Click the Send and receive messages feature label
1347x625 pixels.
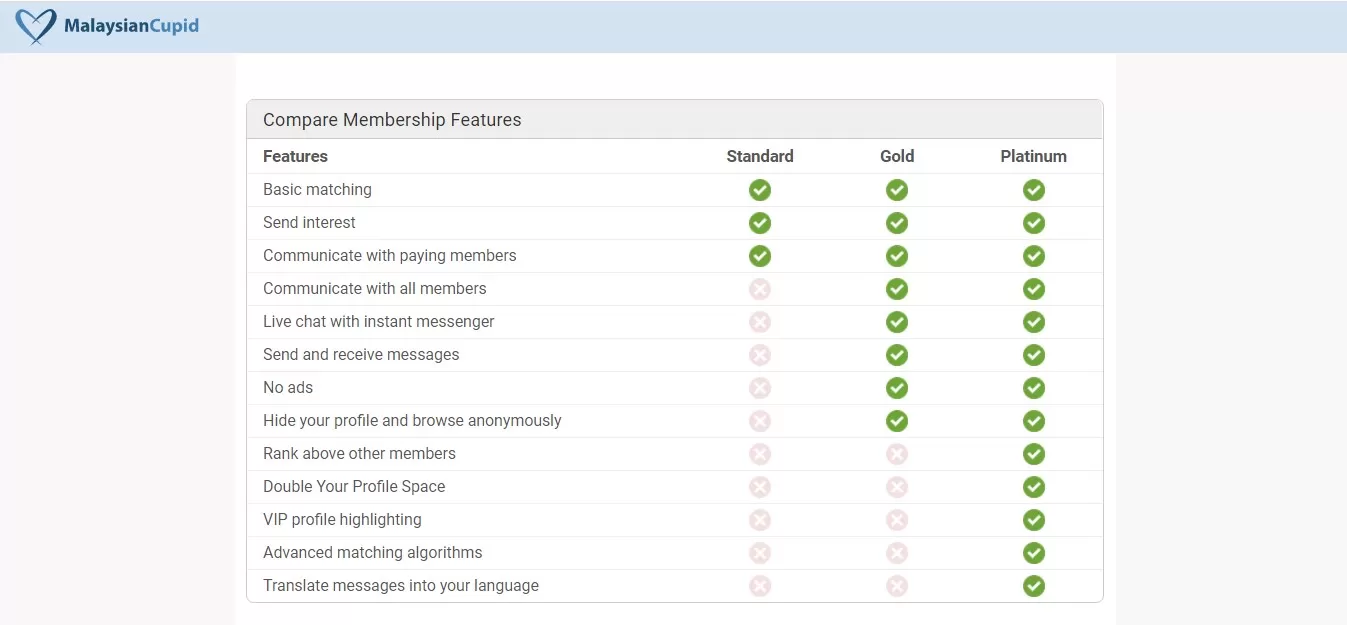coord(361,355)
